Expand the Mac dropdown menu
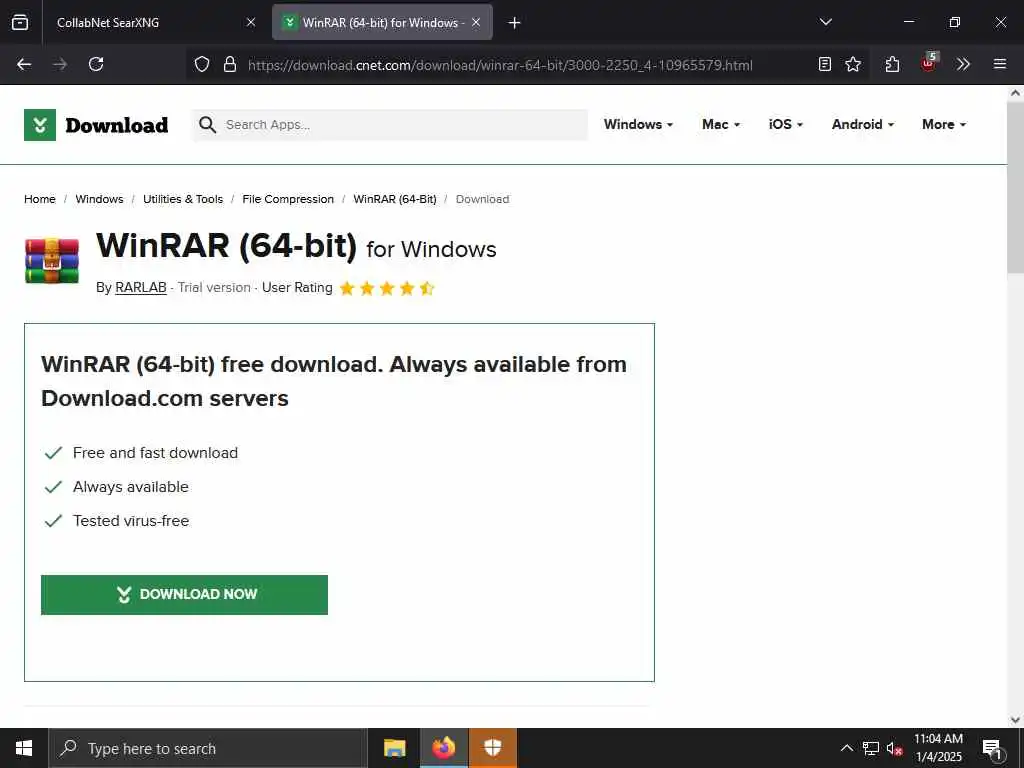Screen dimensions: 1024x768 point(721,124)
